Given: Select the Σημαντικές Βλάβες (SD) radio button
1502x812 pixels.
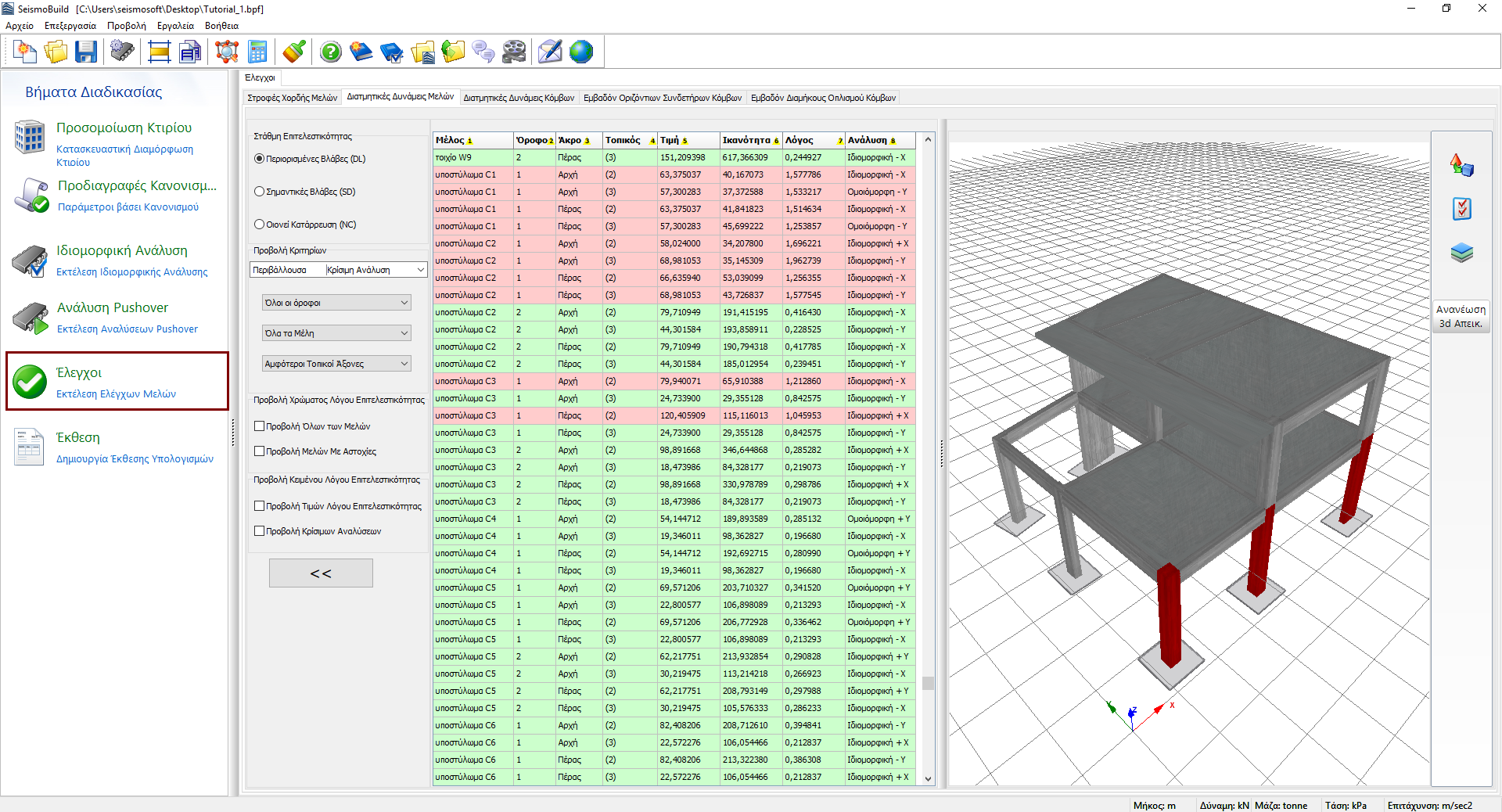Looking at the screenshot, I should point(260,192).
